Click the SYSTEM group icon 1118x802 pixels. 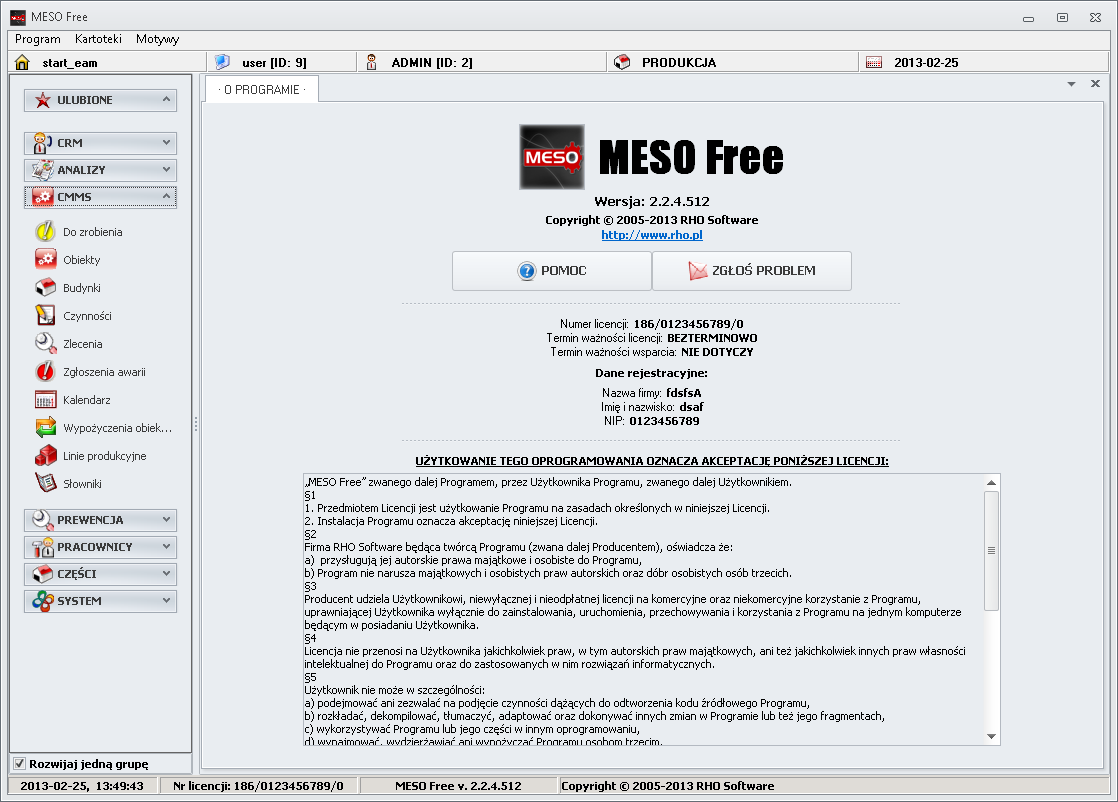click(43, 601)
